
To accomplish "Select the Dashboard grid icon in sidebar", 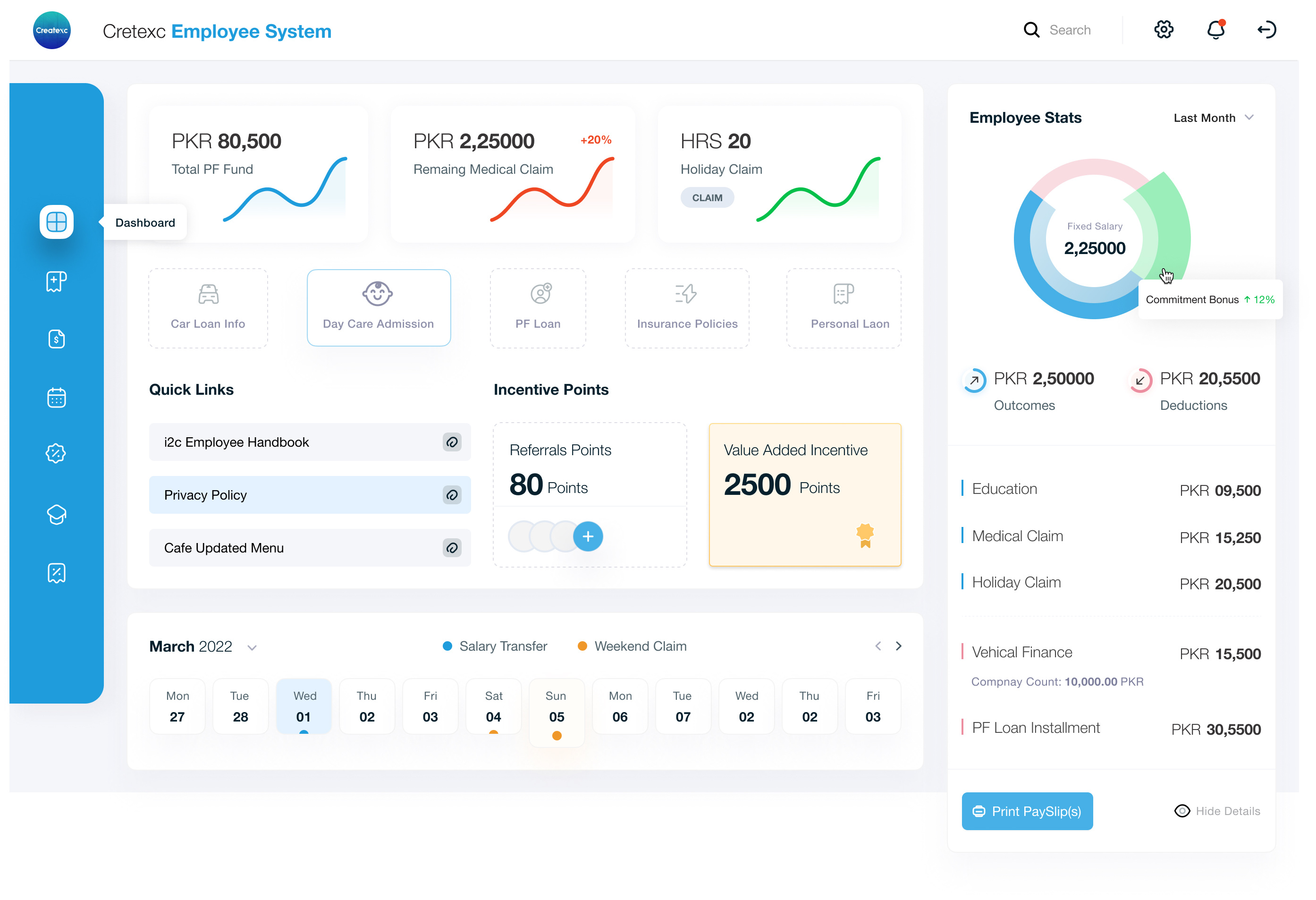I will (57, 222).
